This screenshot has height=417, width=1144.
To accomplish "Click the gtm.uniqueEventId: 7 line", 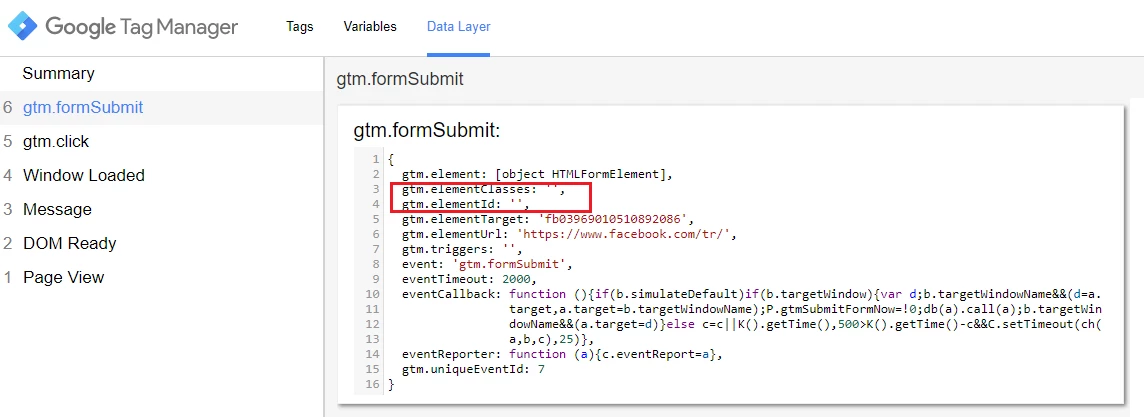I will (x=473, y=370).
